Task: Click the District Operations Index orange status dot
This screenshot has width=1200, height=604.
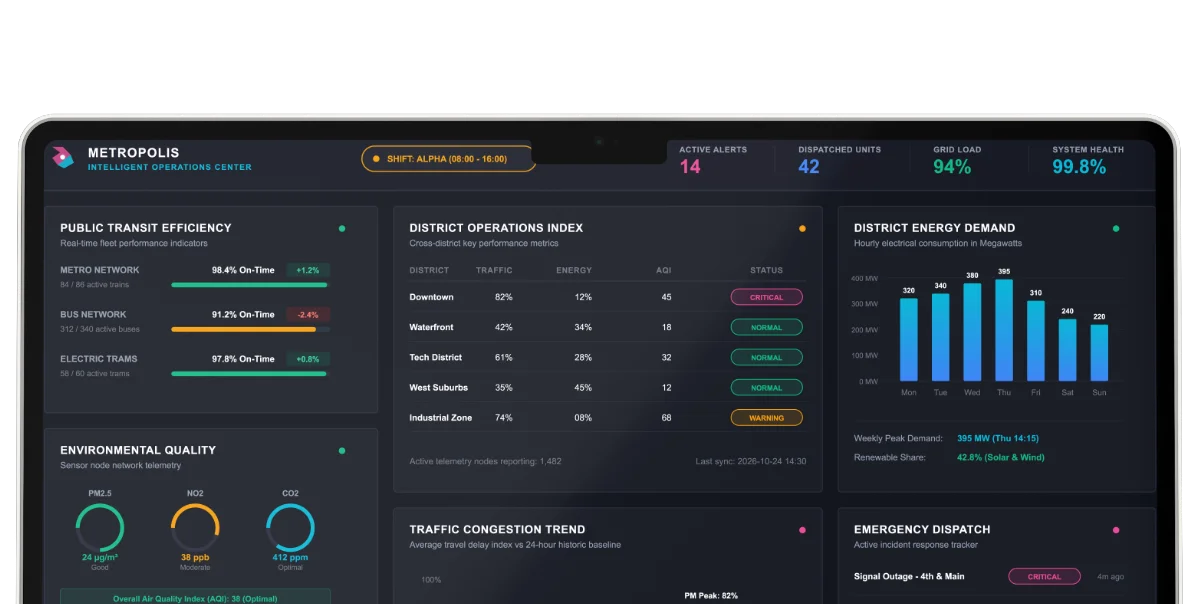Action: [x=802, y=228]
